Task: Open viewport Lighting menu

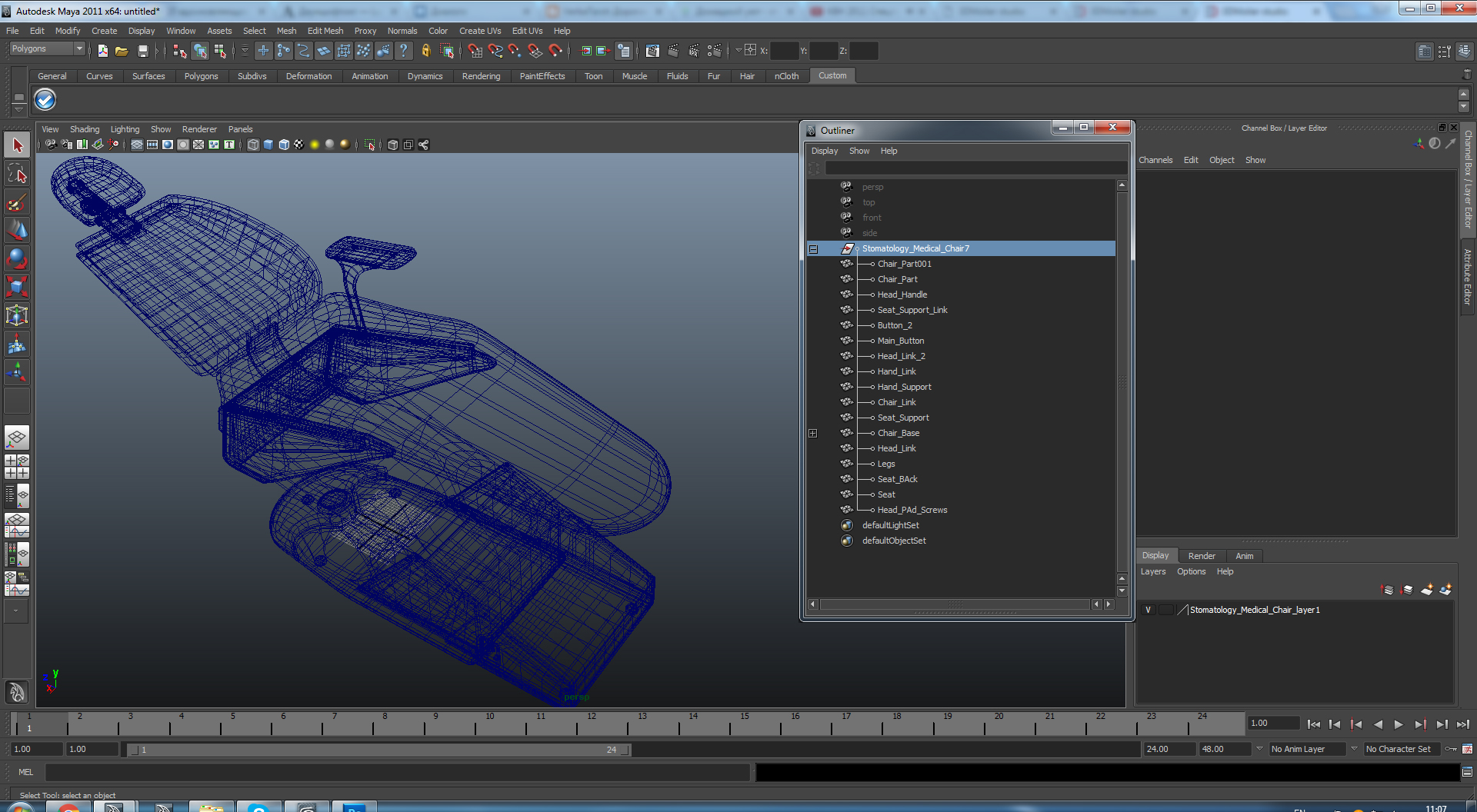Action: [x=125, y=129]
